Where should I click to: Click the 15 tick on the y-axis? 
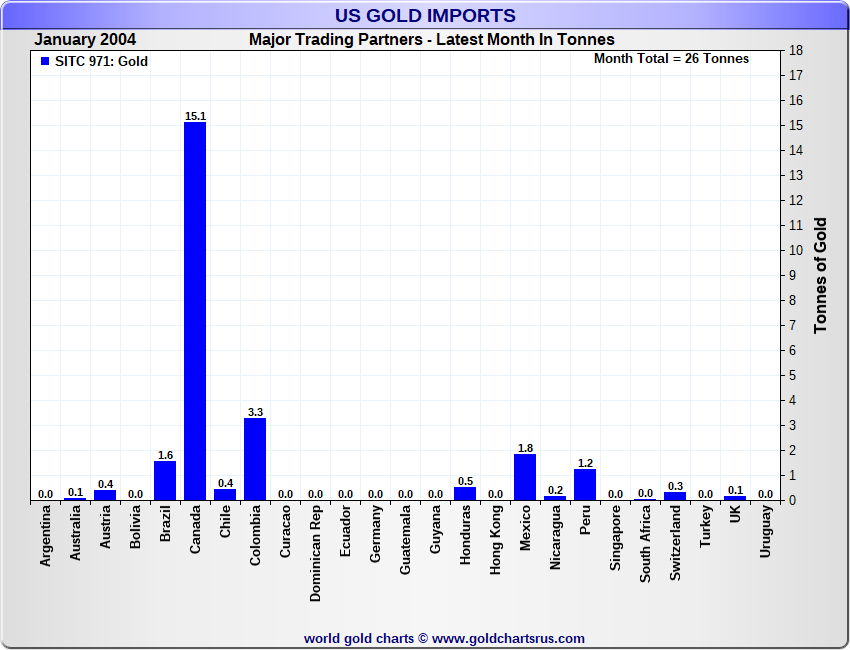coord(796,125)
